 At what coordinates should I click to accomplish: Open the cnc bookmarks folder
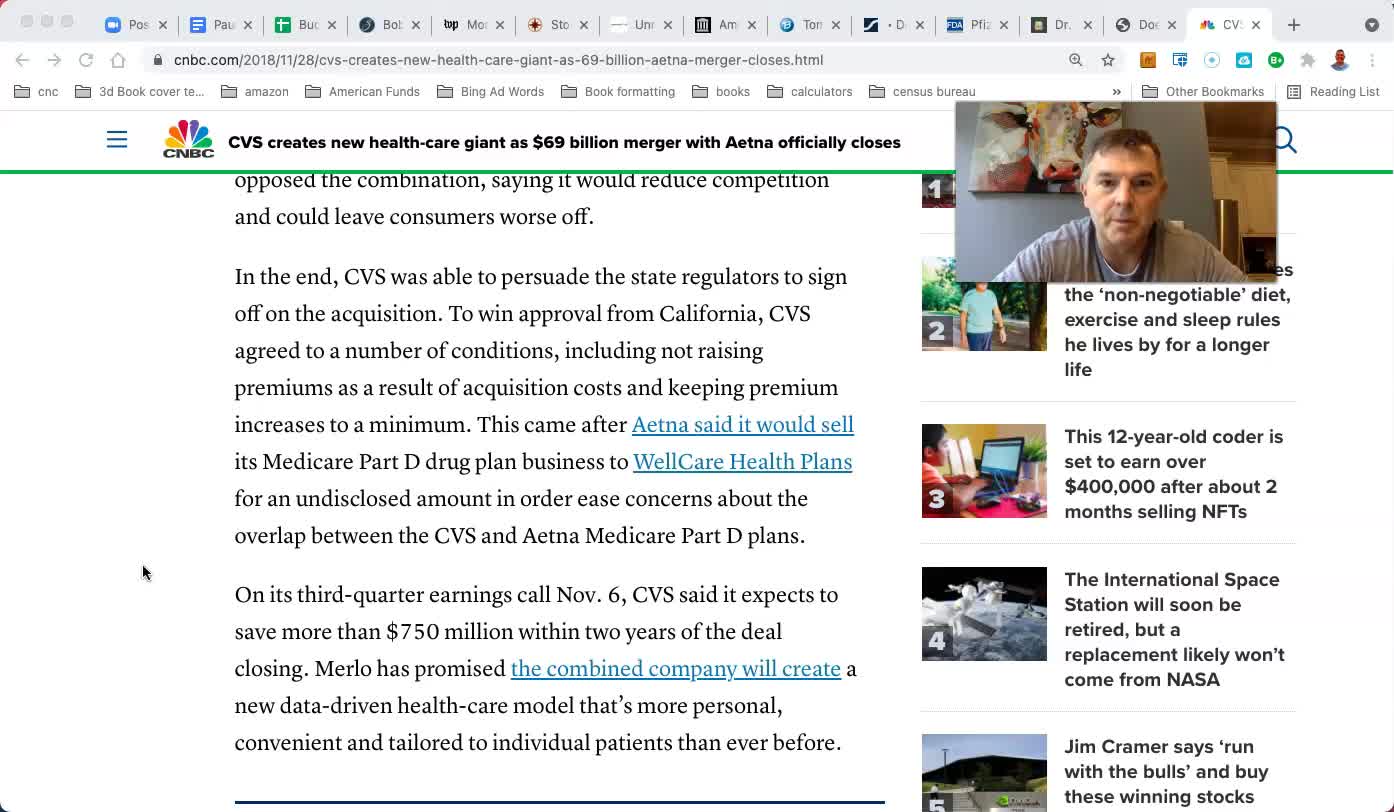(x=36, y=92)
